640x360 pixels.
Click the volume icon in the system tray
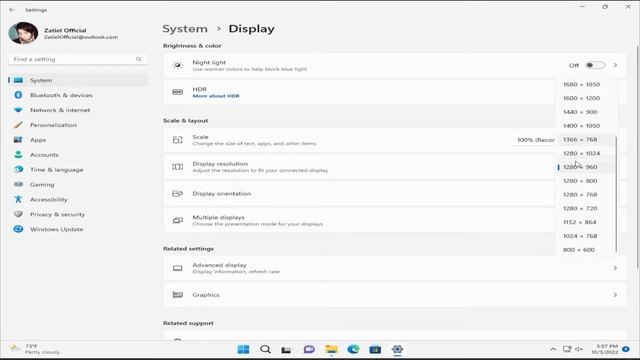[579, 349]
